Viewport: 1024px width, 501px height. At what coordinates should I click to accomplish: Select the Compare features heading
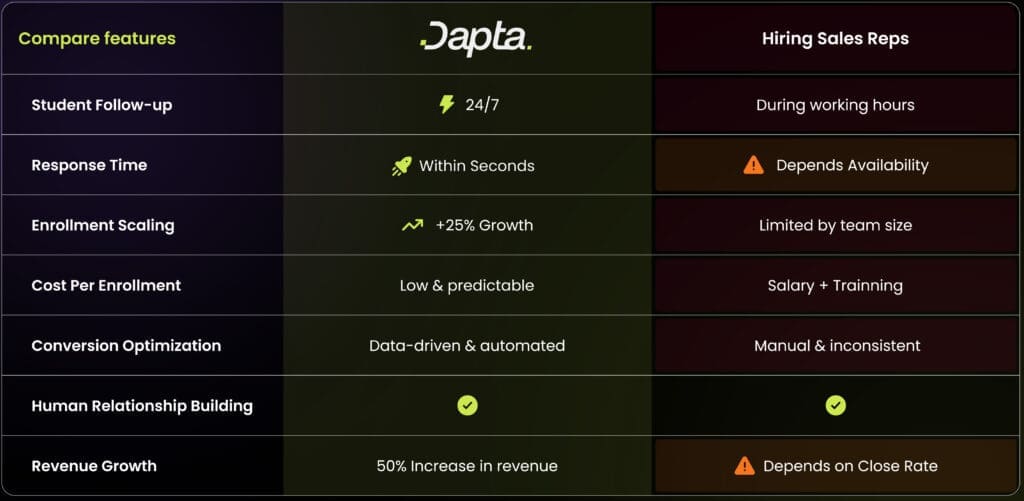click(x=97, y=39)
